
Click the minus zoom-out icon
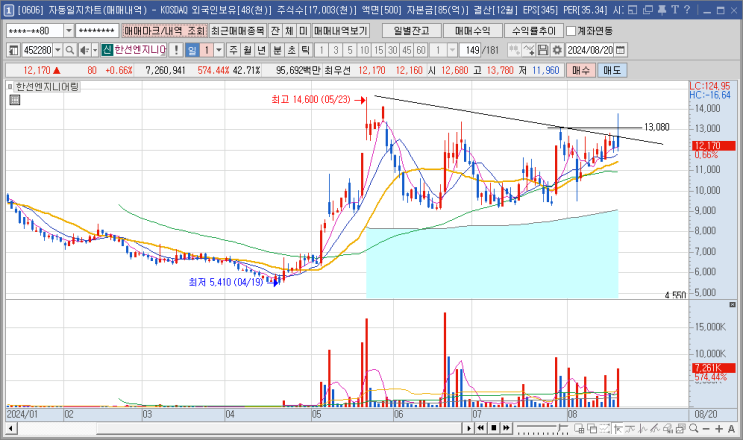706,429
